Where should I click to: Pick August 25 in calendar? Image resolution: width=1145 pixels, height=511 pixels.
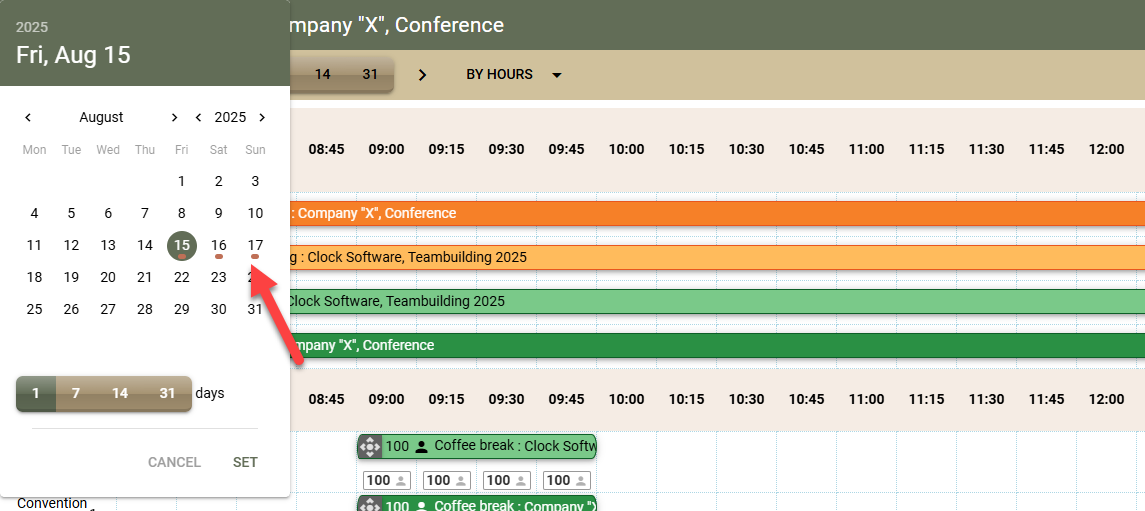34,310
